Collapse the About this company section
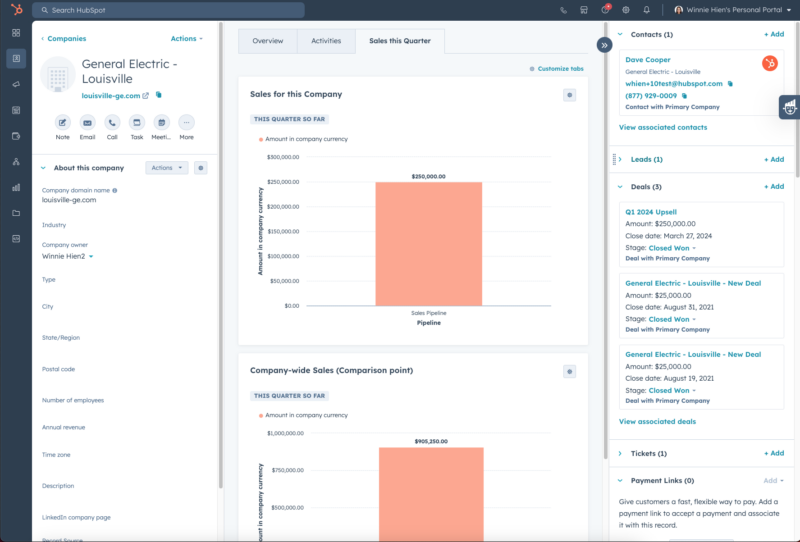The image size is (800, 542). 43,168
